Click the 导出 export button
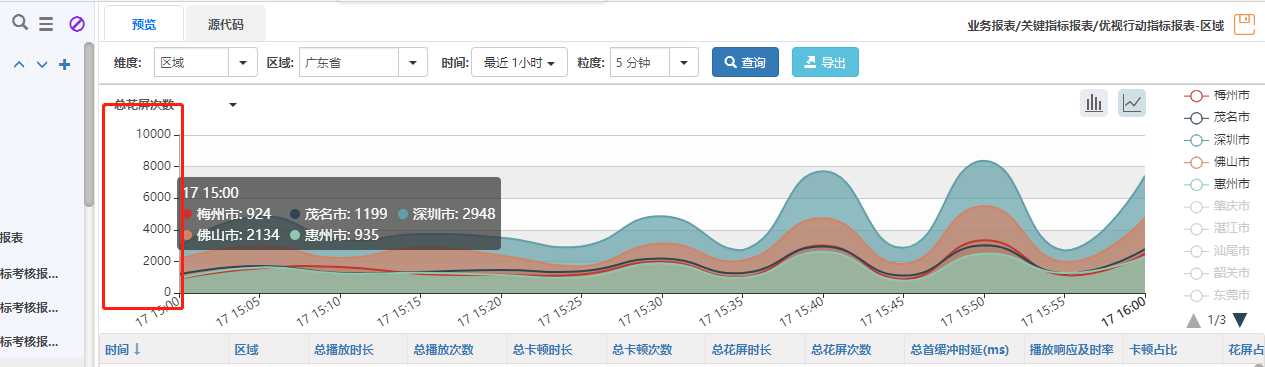 825,62
